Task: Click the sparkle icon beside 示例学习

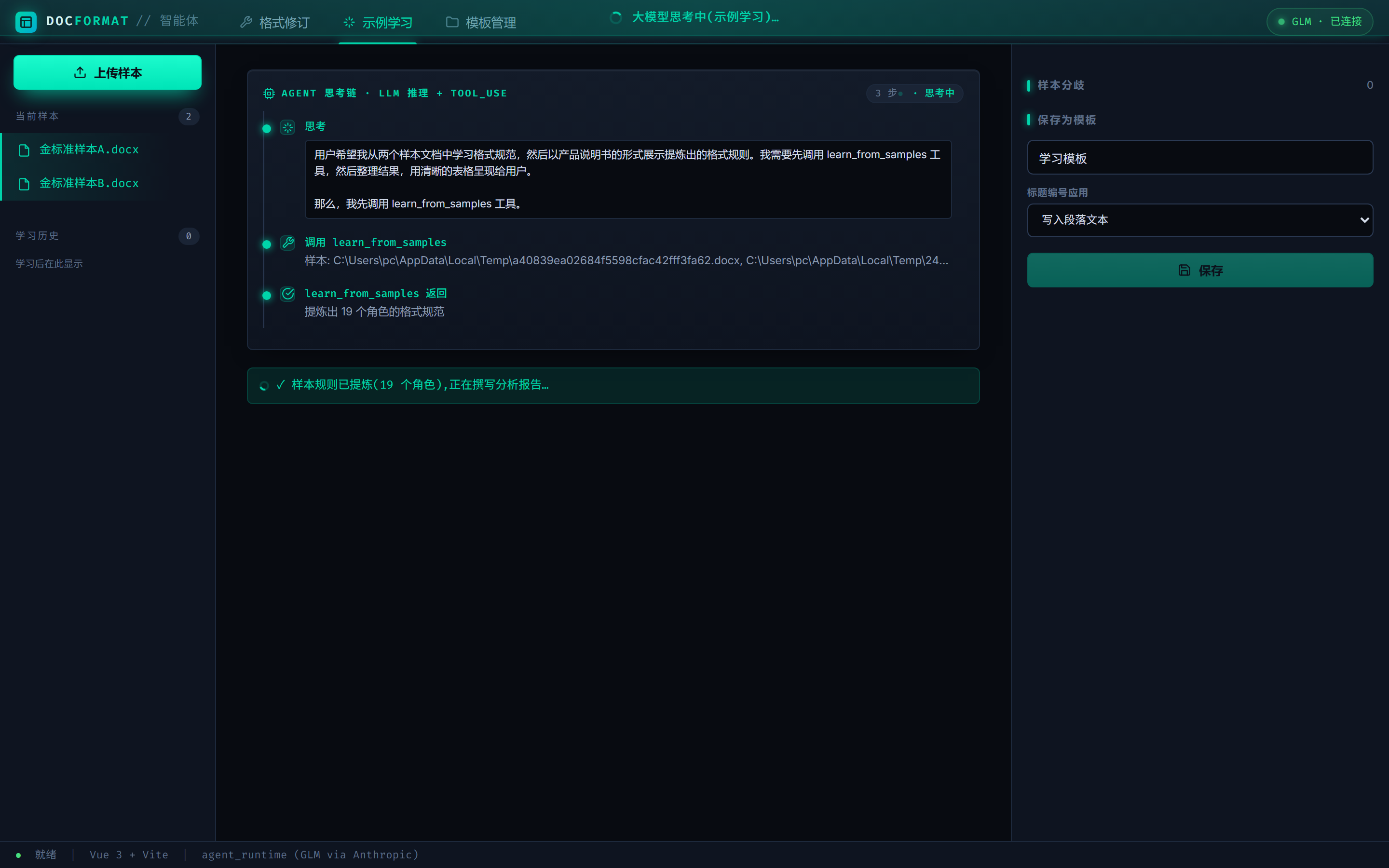Action: [x=349, y=22]
